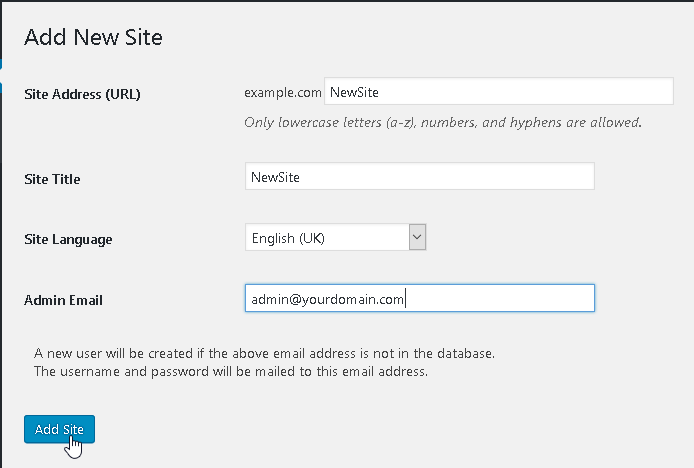Screen dimensions: 694x468
Task: Click the Admin Email label
Action: pyautogui.click(x=63, y=300)
